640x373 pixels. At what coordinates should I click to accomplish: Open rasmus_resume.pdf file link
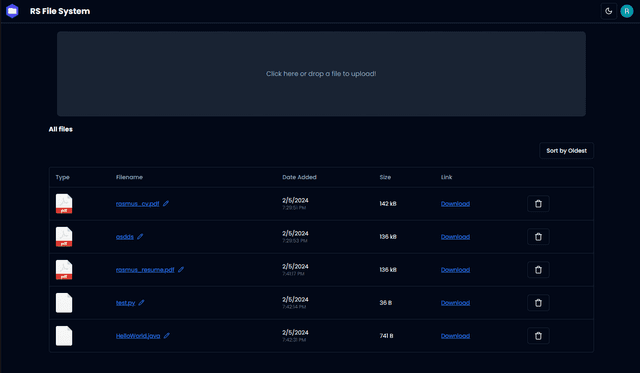coord(145,270)
